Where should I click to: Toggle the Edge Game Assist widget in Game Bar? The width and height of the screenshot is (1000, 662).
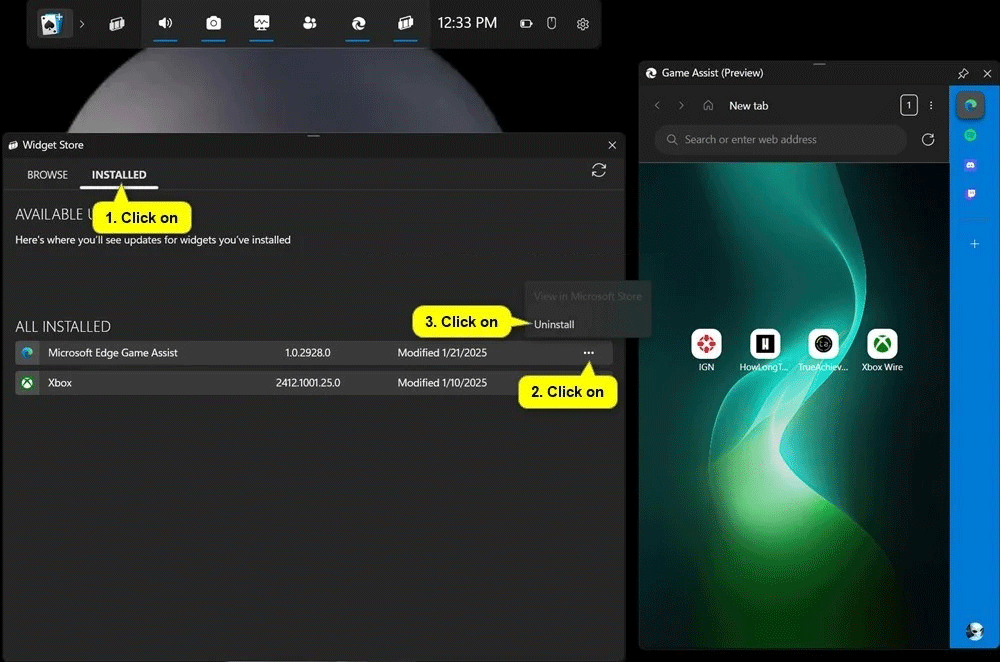358,23
